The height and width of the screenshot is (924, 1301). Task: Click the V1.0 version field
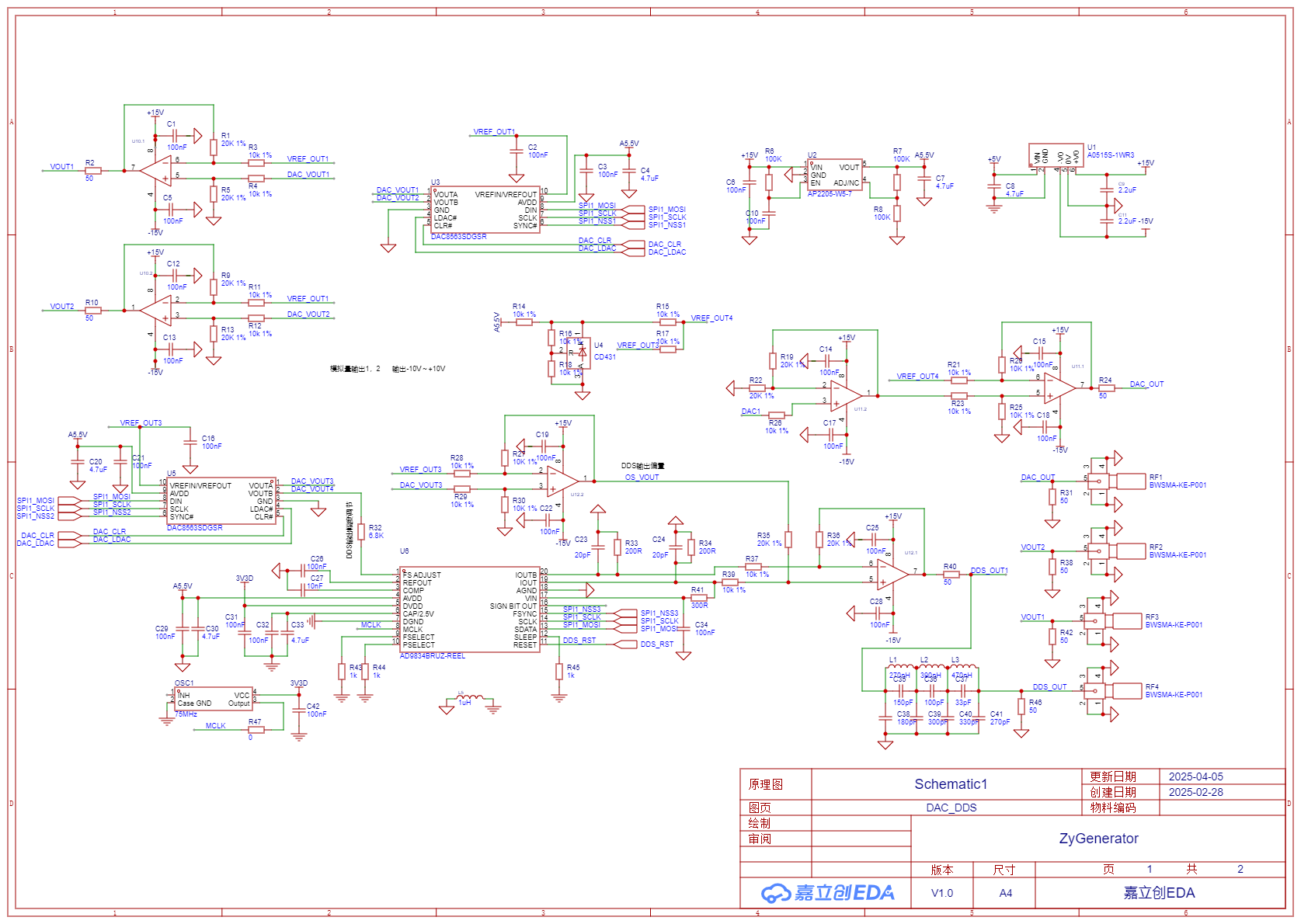[x=941, y=893]
